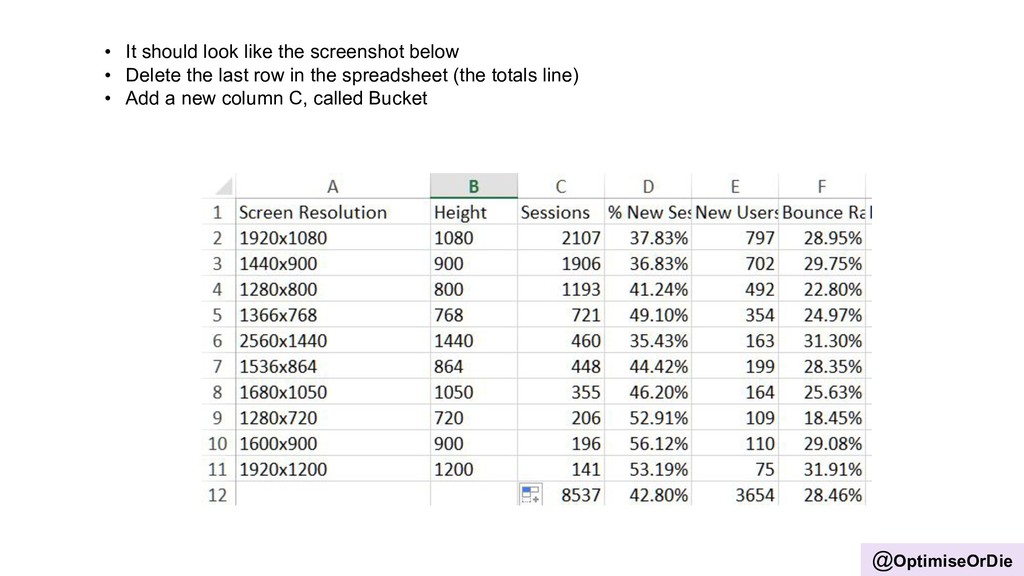This screenshot has width=1024, height=576.
Task: Click the Screen Resolution header cell
Action: pyautogui.click(x=332, y=212)
